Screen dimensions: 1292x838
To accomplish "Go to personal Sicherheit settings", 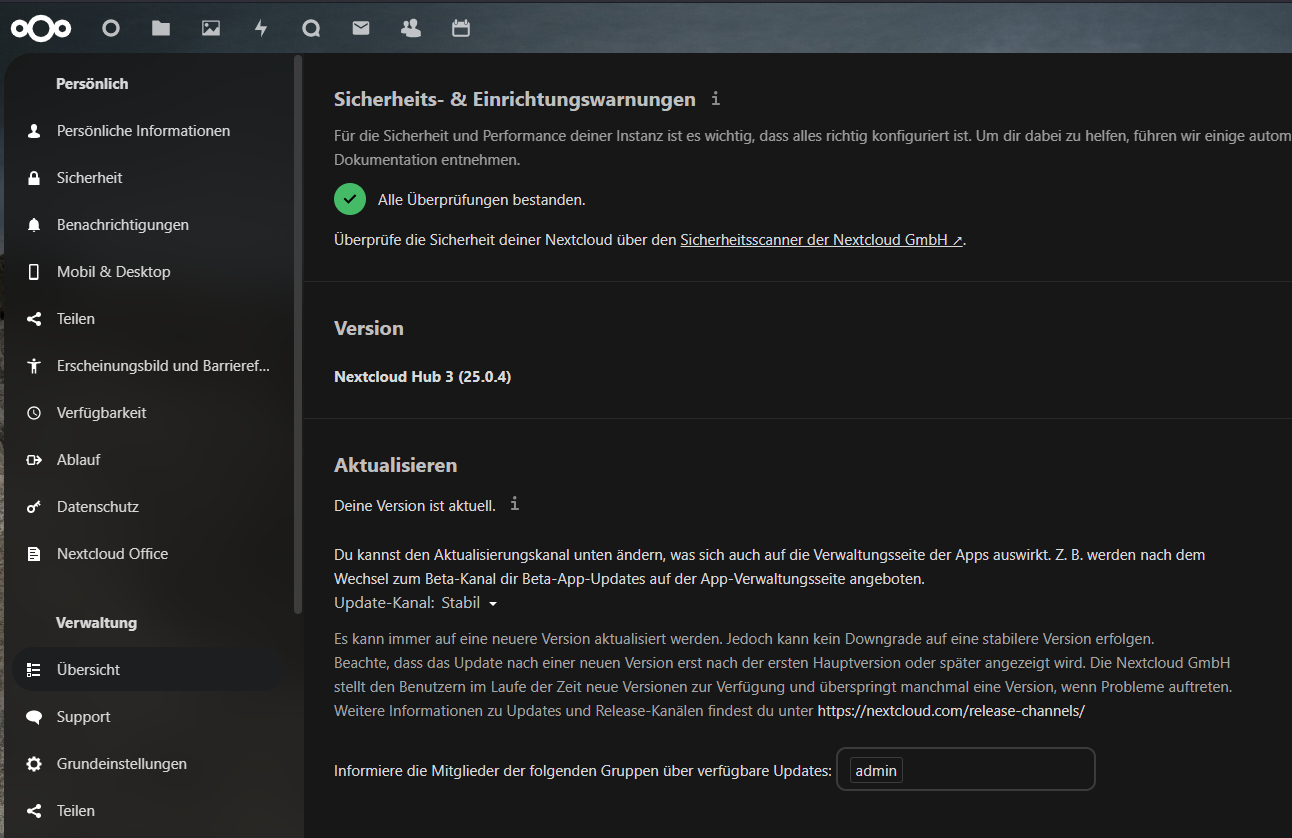I will 148,178.
